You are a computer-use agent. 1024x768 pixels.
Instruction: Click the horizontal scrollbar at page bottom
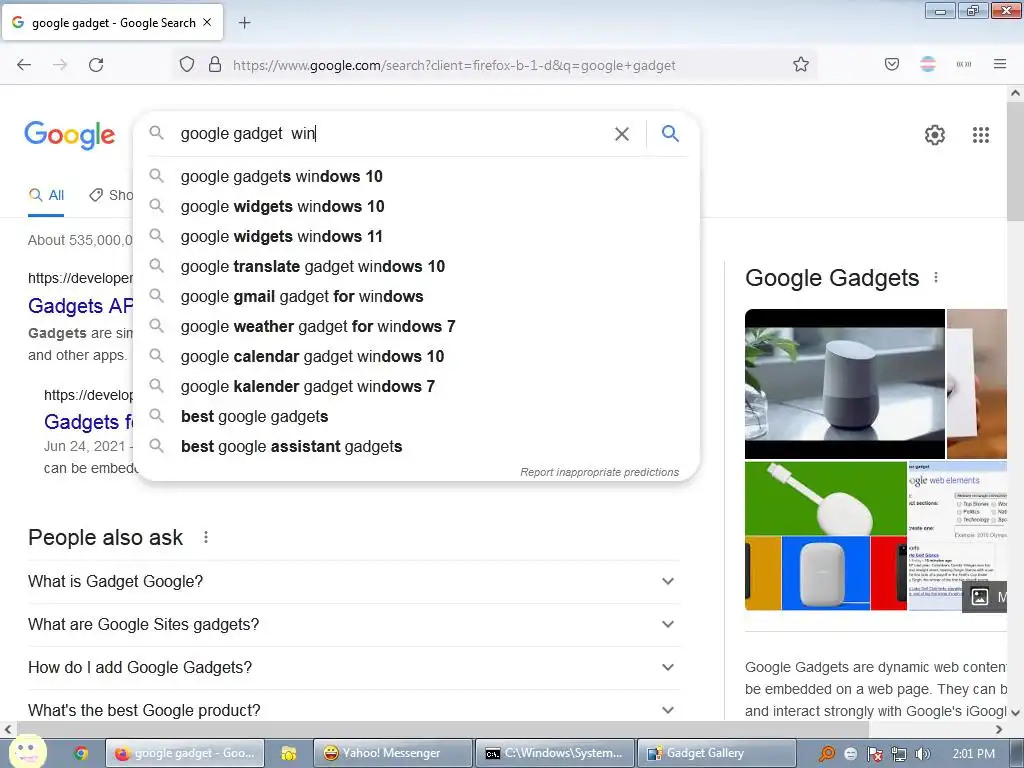point(443,729)
